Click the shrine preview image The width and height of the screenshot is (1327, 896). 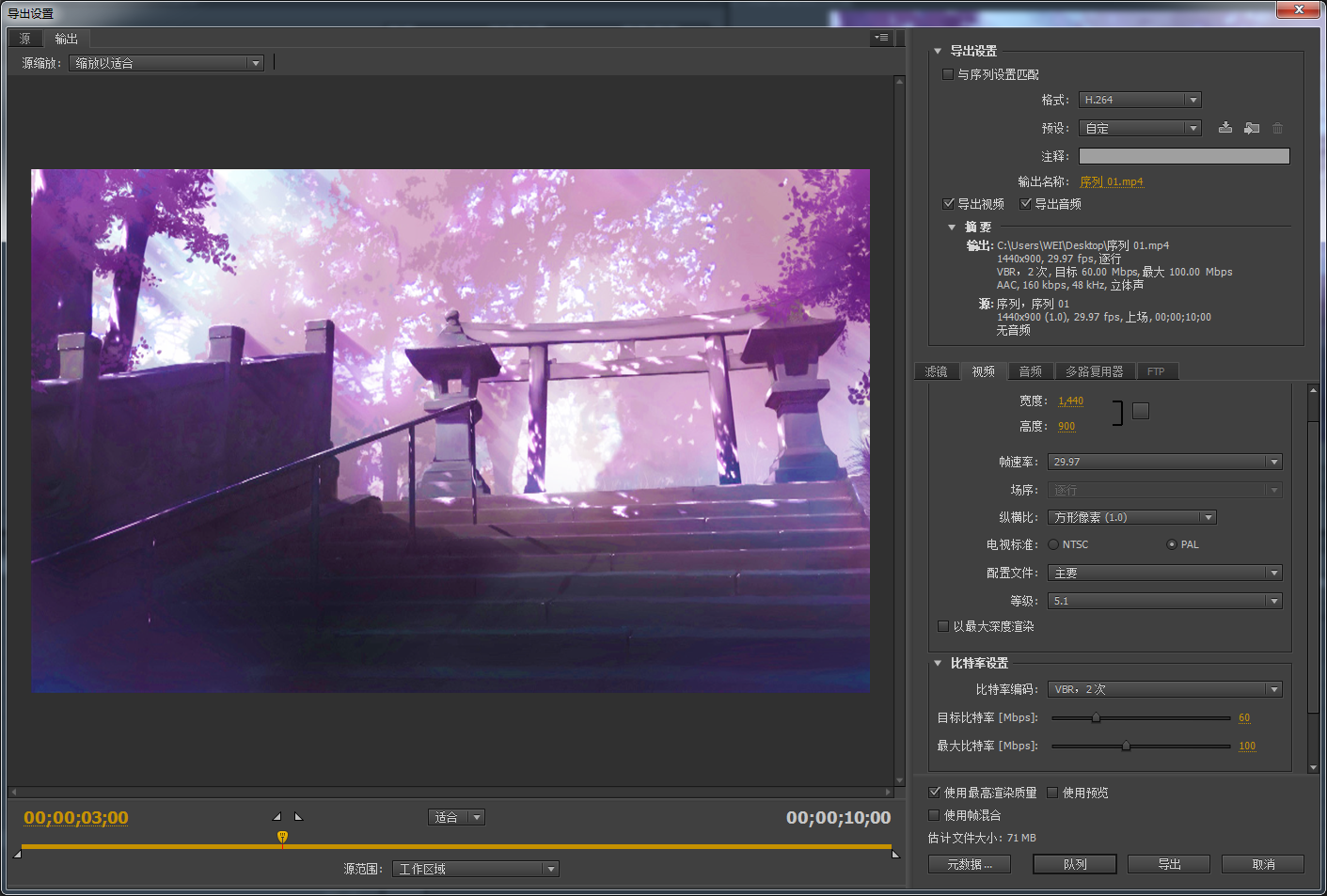pos(450,432)
